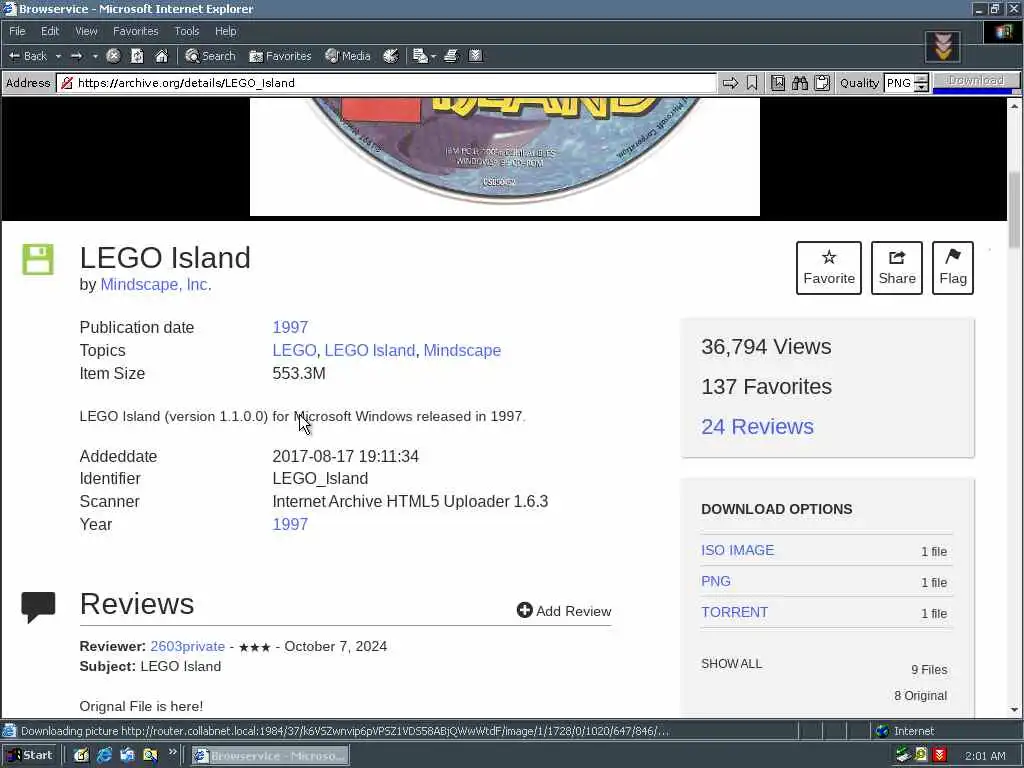Open the LEGO topic link

point(294,350)
